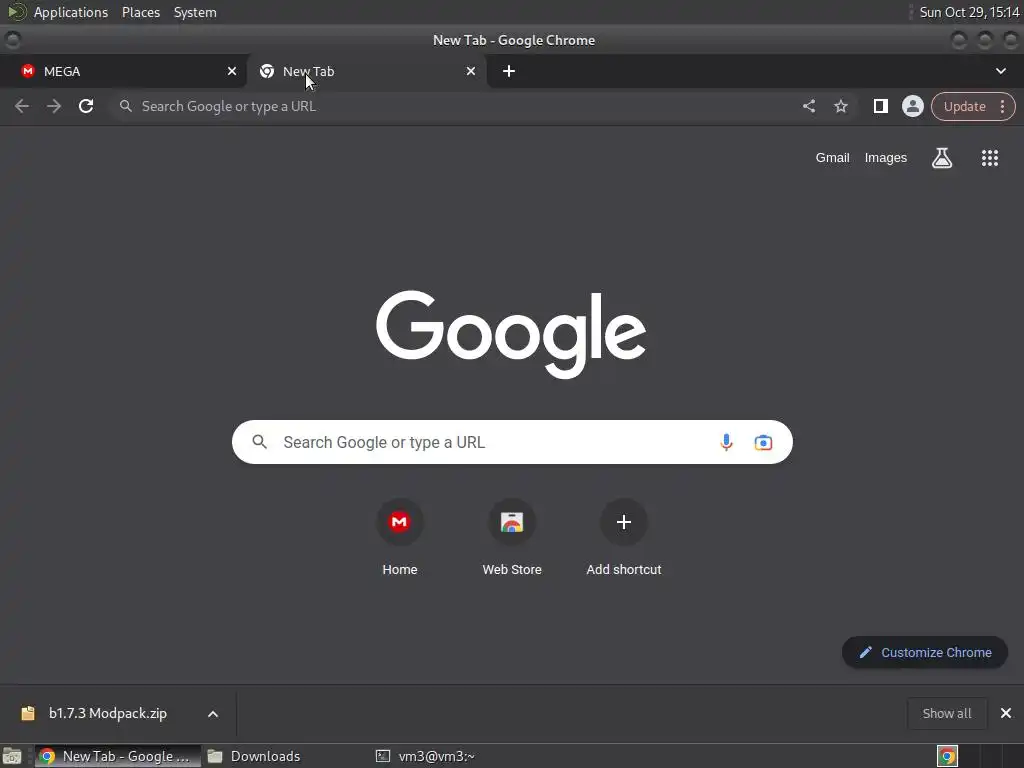This screenshot has width=1024, height=768.
Task: Open the Applications menu
Action: 71,12
